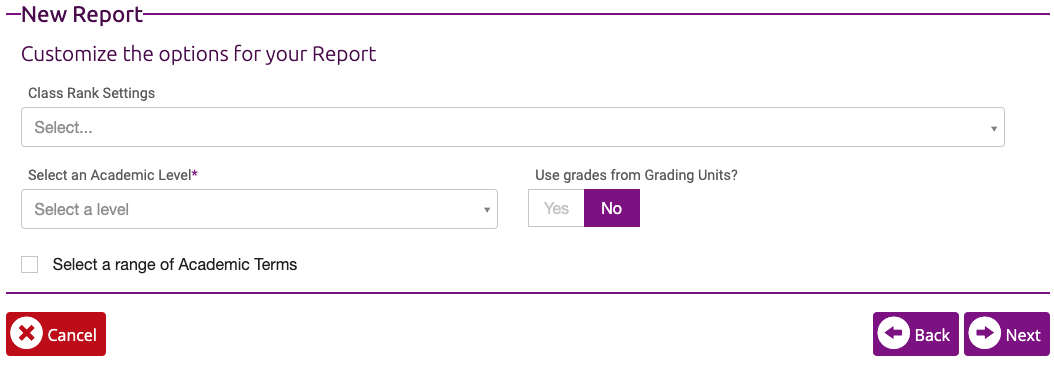1054x377 pixels.
Task: Click the "Select an Academic Level" label
Action: coord(110,175)
